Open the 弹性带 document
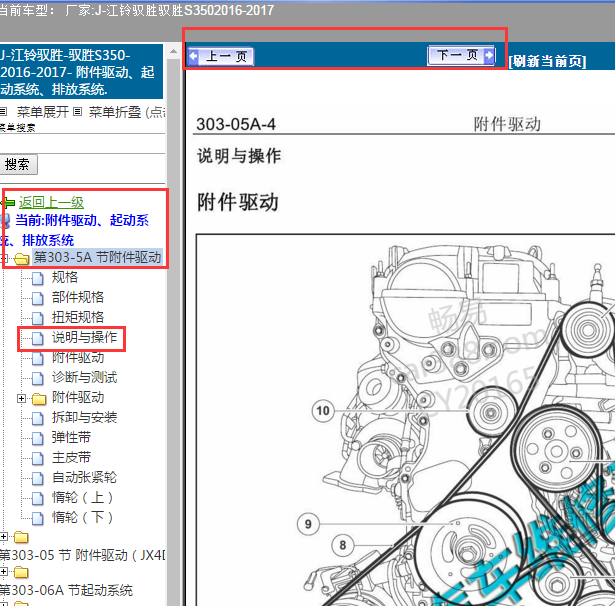Screen dimensions: 615x606 click(x=71, y=437)
